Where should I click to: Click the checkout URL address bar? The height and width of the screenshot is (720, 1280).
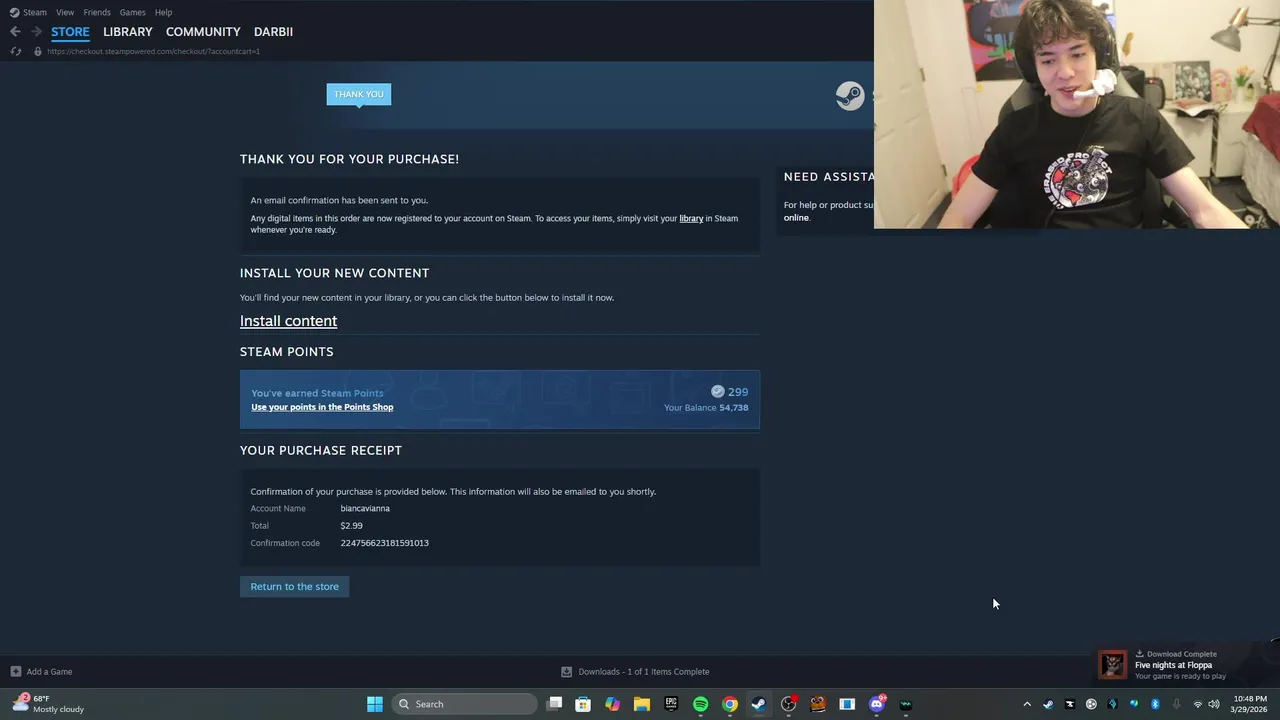point(153,51)
